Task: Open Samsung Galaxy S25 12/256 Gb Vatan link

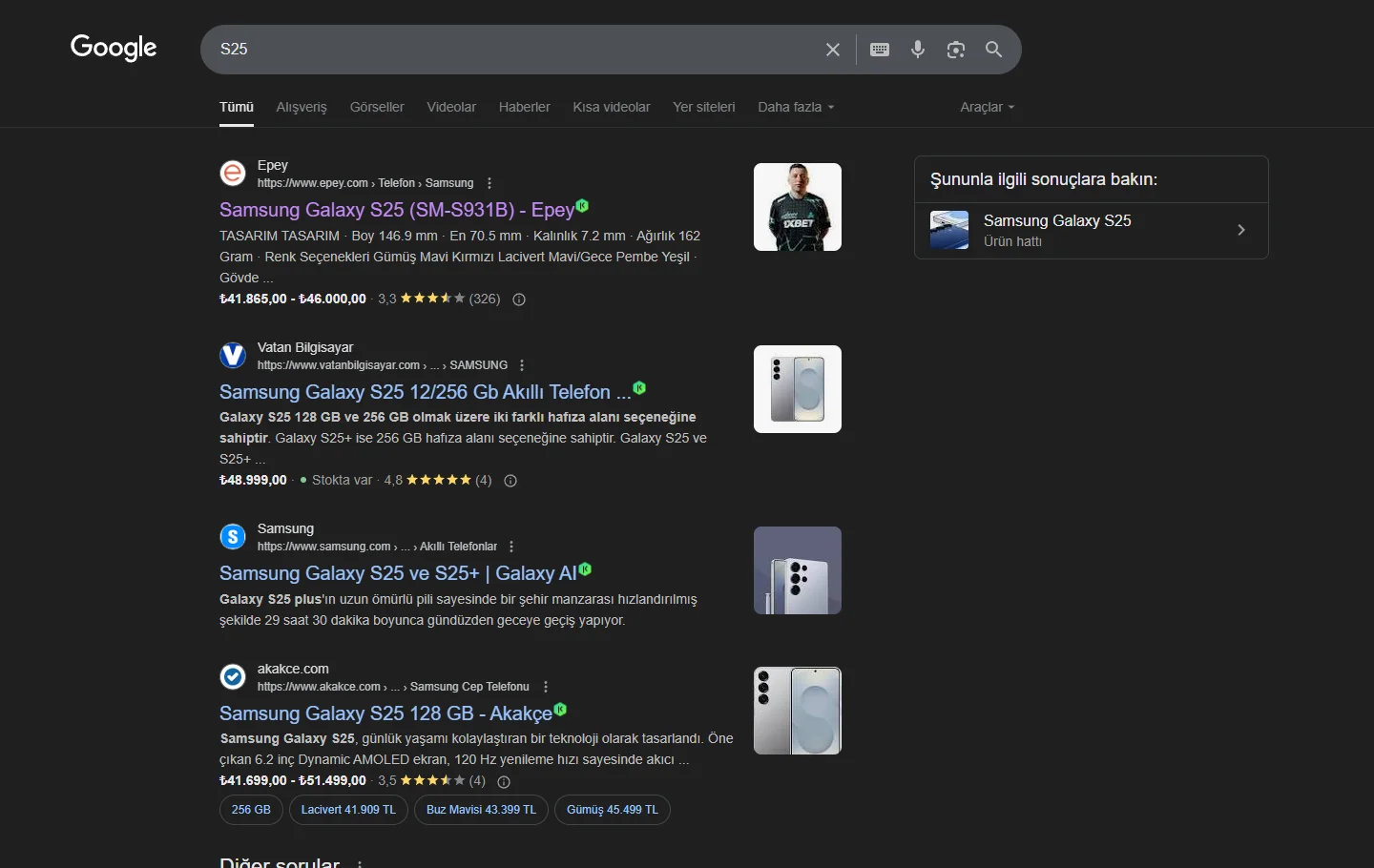Action: (x=426, y=392)
